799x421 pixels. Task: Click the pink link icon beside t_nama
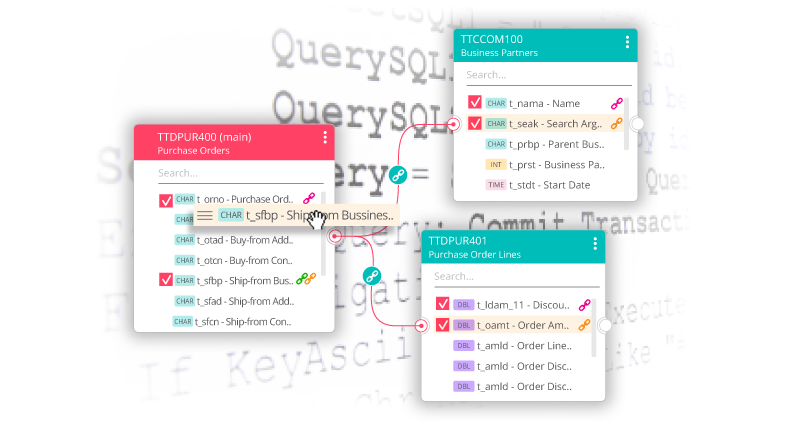617,103
